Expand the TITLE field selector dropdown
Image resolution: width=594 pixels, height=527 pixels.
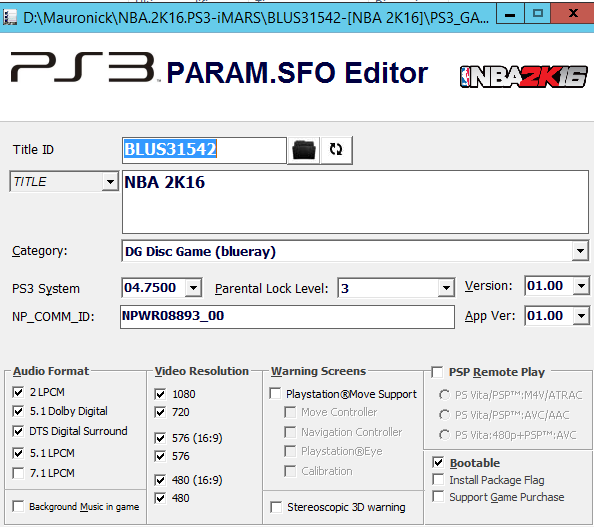pyautogui.click(x=110, y=182)
